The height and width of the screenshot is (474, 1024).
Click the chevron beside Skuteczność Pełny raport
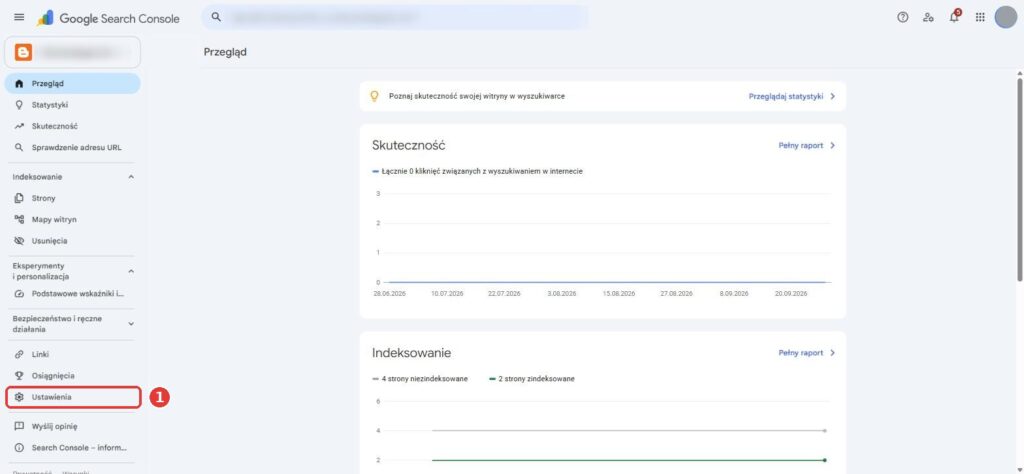tap(832, 146)
